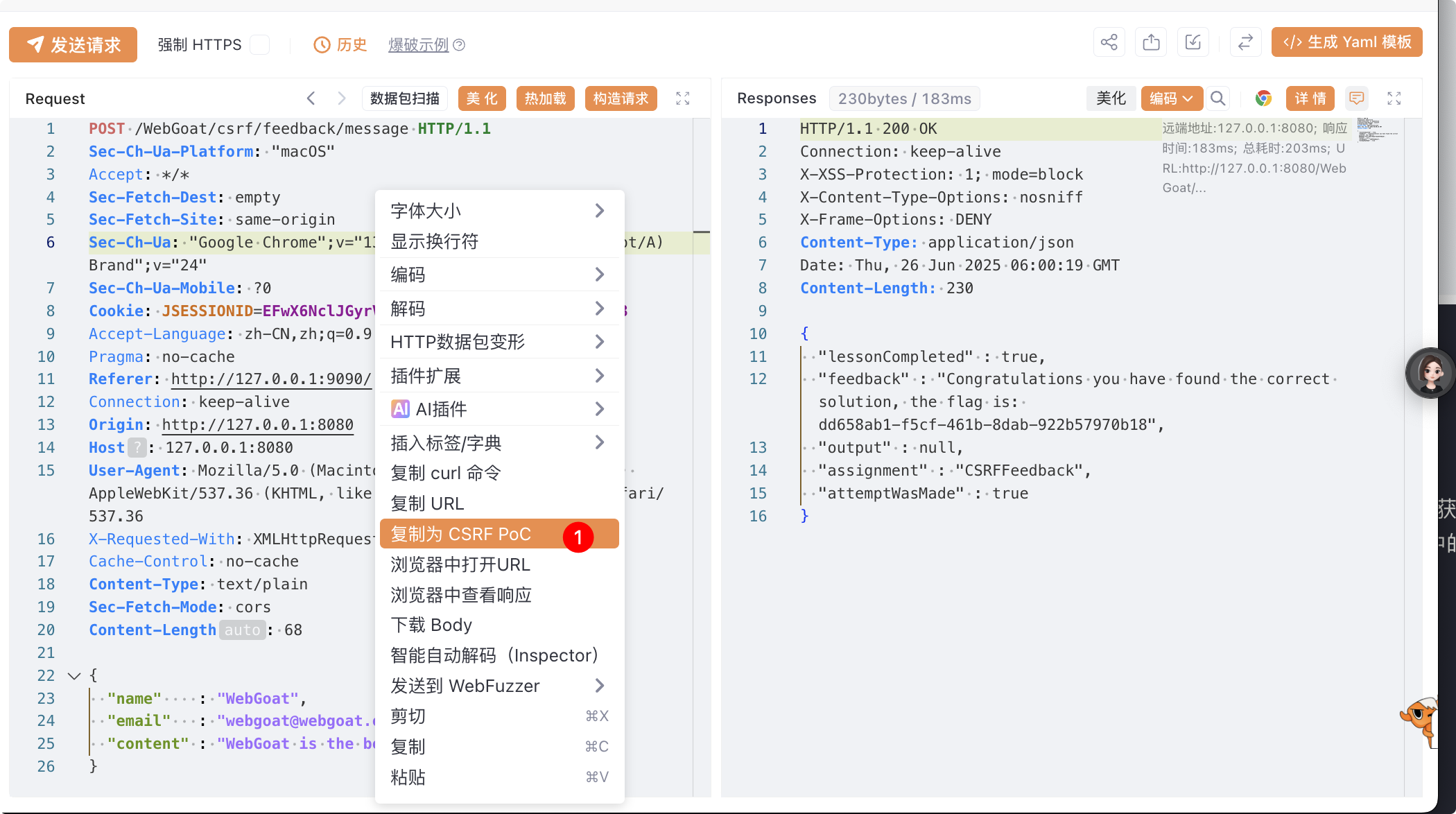The width and height of the screenshot is (1456, 814).
Task: Click the 构造请求 button
Action: click(x=621, y=98)
